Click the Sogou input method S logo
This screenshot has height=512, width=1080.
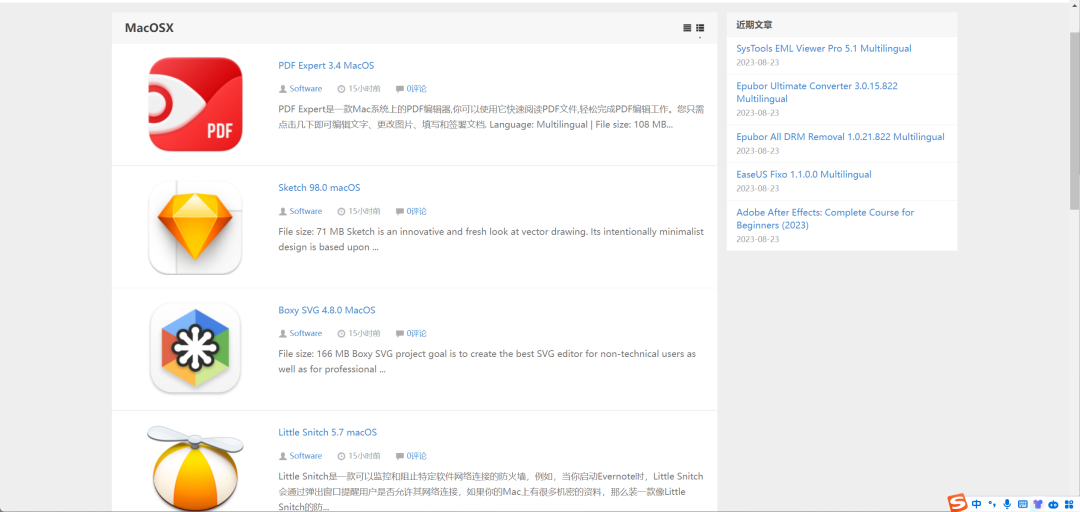tap(957, 503)
